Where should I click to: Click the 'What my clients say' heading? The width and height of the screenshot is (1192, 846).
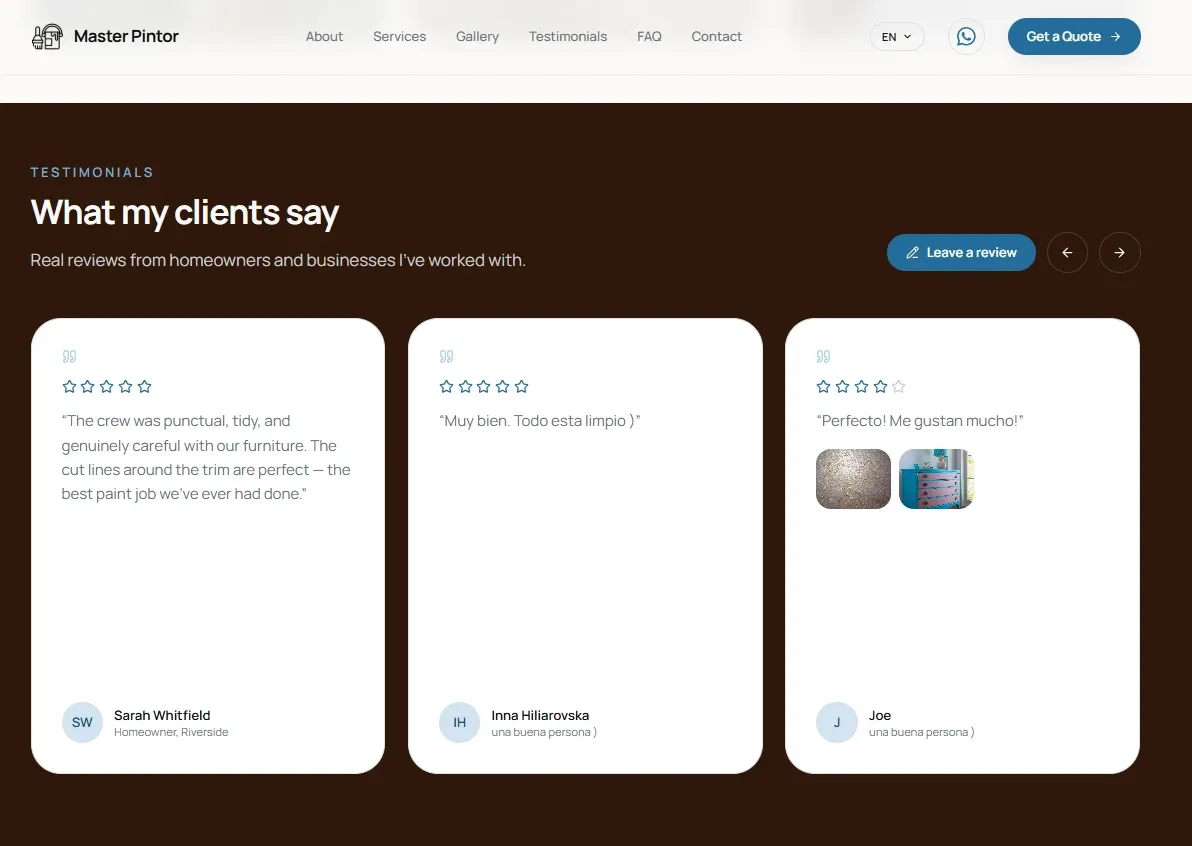[x=185, y=212]
